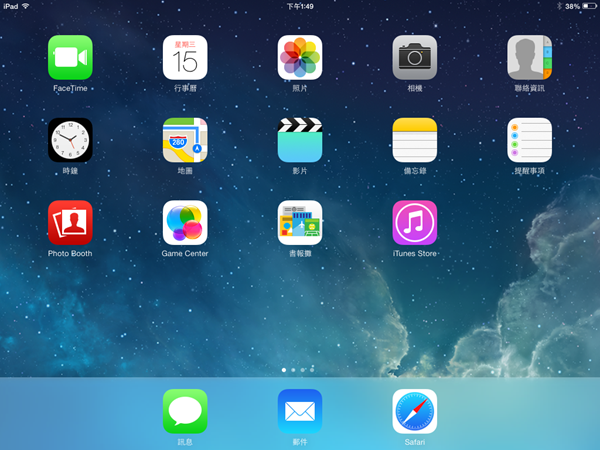Viewport: 600px width, 450px height.
Task: Tap the Wi-Fi status icon
Action: point(25,6)
